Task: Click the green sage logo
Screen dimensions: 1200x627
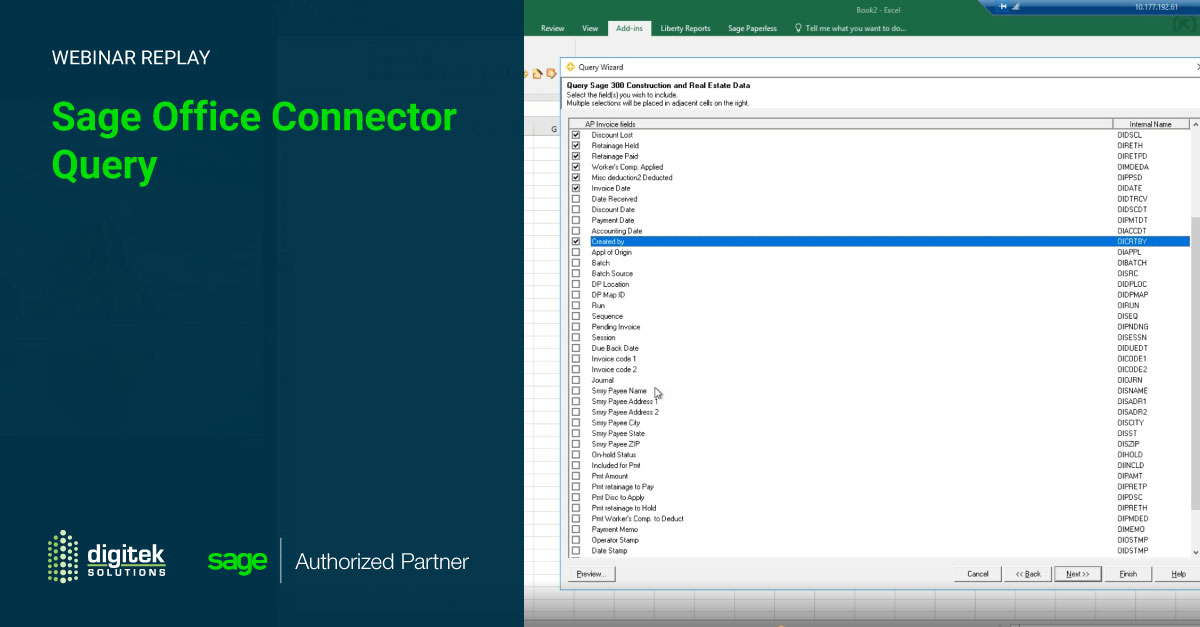Action: [237, 561]
